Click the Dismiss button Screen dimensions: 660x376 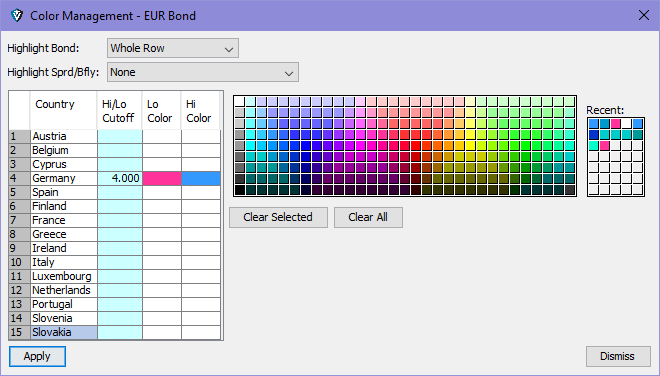[618, 356]
